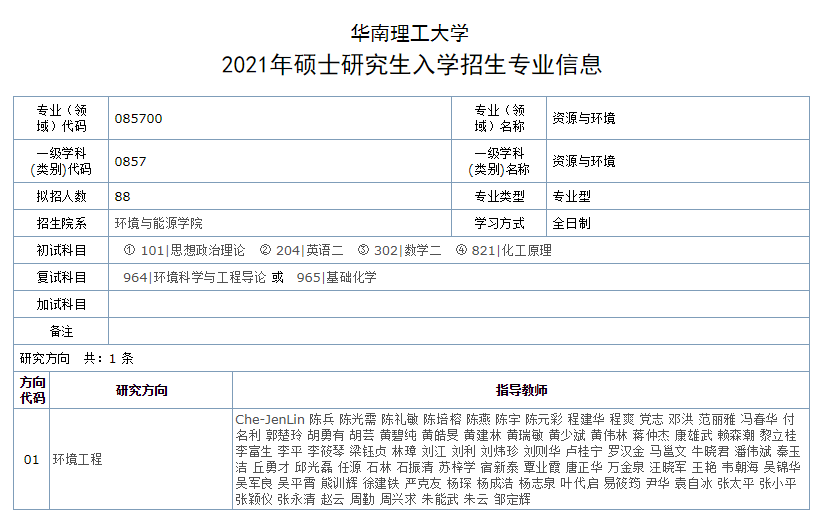This screenshot has width=824, height=521.
Task: Click advisor name 周兴求
Action: [x=398, y=499]
